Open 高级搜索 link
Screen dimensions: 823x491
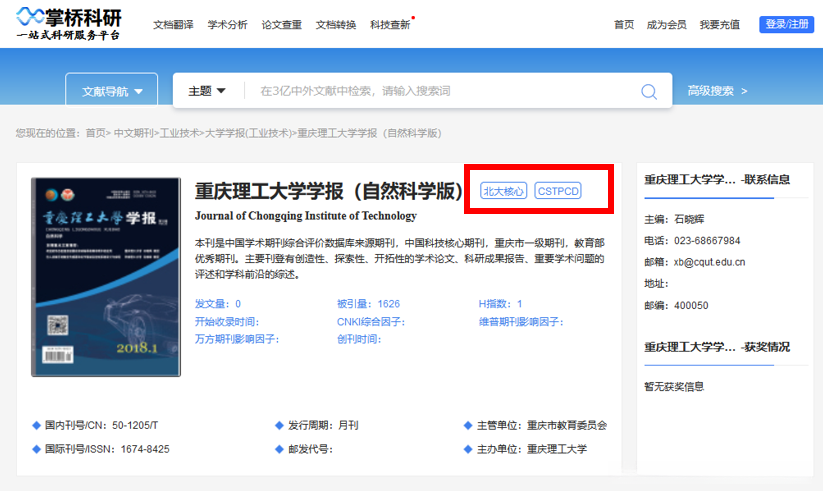(717, 91)
